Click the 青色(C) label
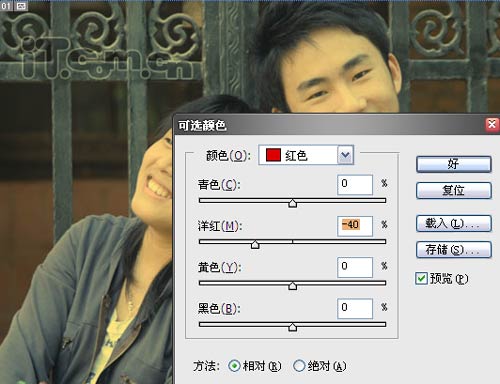This screenshot has width=500, height=384. [x=219, y=185]
